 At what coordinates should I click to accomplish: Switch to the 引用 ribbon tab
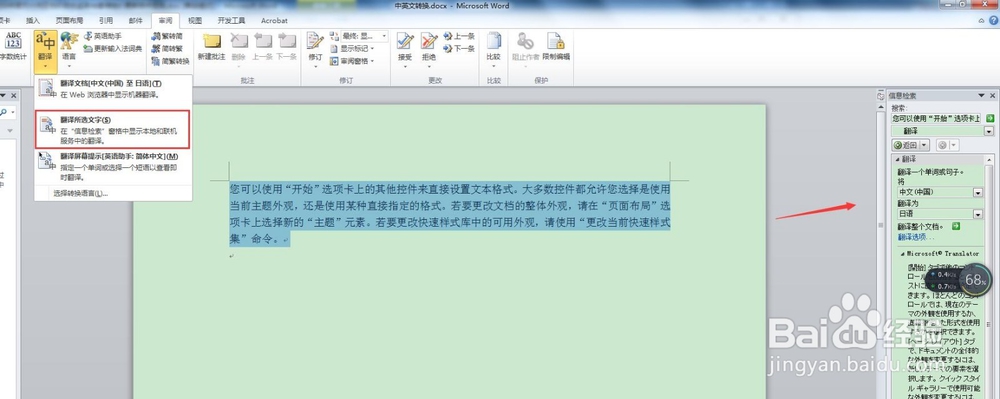coord(106,20)
